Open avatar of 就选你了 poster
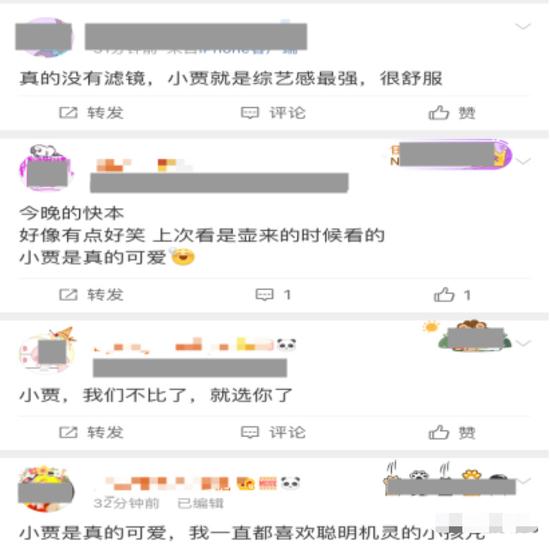The width and height of the screenshot is (550, 545). click(x=47, y=350)
